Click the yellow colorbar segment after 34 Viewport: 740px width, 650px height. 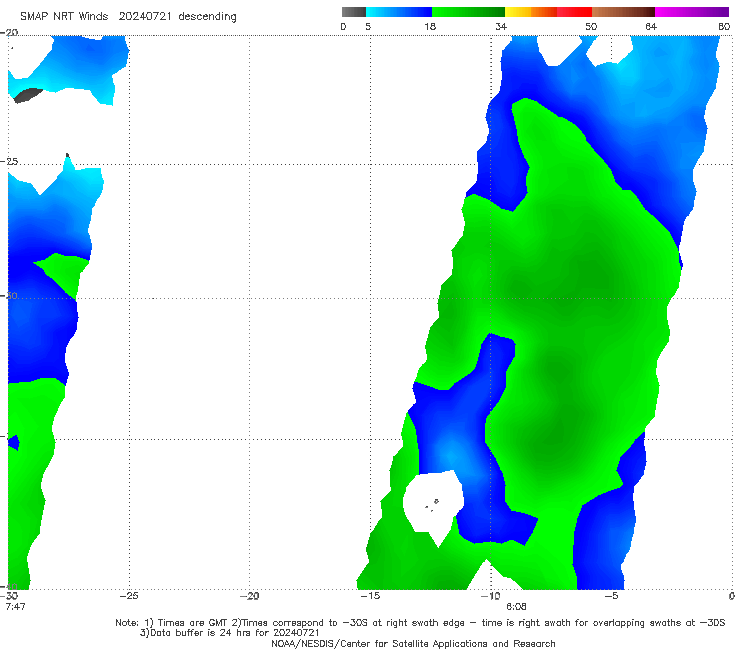518,12
